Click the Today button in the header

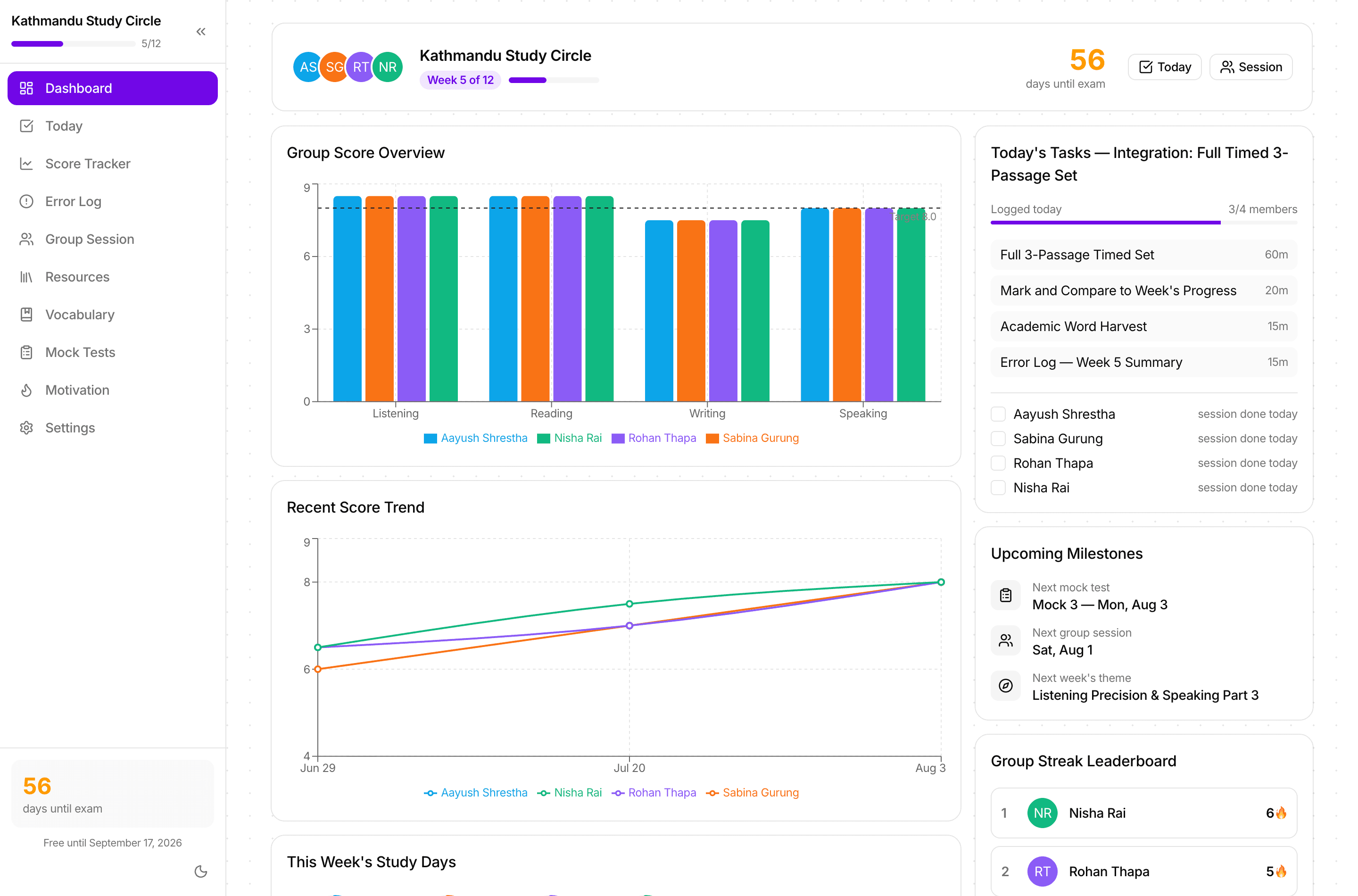pos(1164,67)
